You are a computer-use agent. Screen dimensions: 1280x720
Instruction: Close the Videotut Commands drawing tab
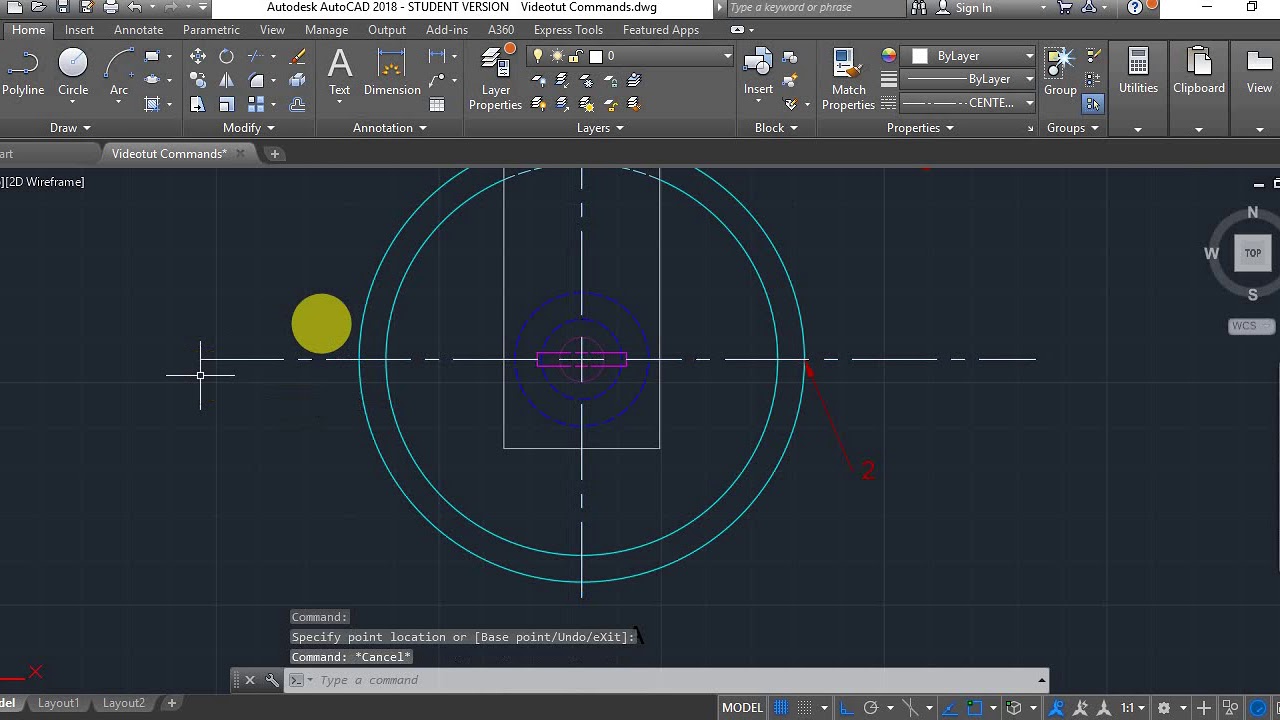coord(242,154)
